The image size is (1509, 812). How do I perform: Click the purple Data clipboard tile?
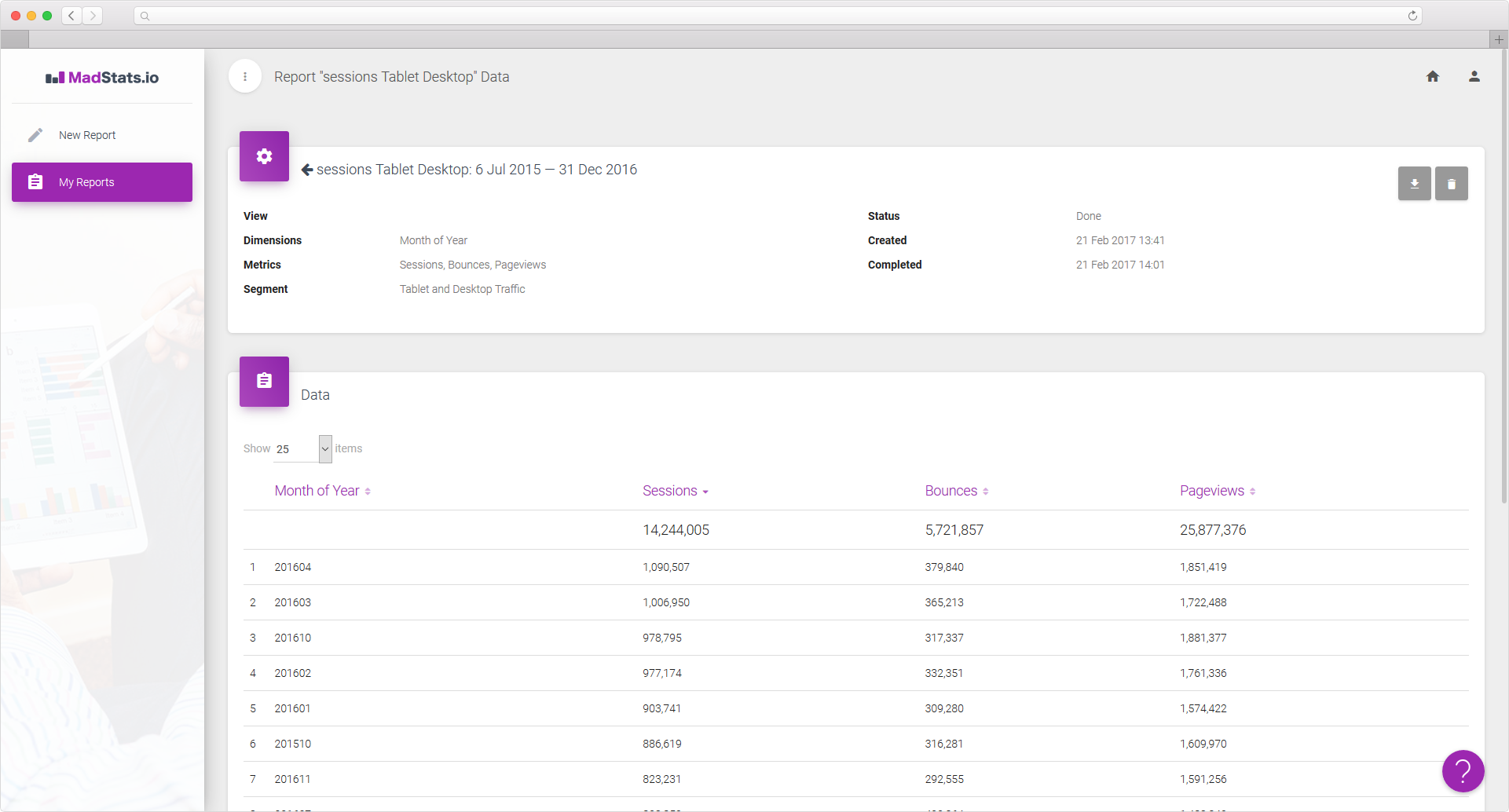(264, 382)
